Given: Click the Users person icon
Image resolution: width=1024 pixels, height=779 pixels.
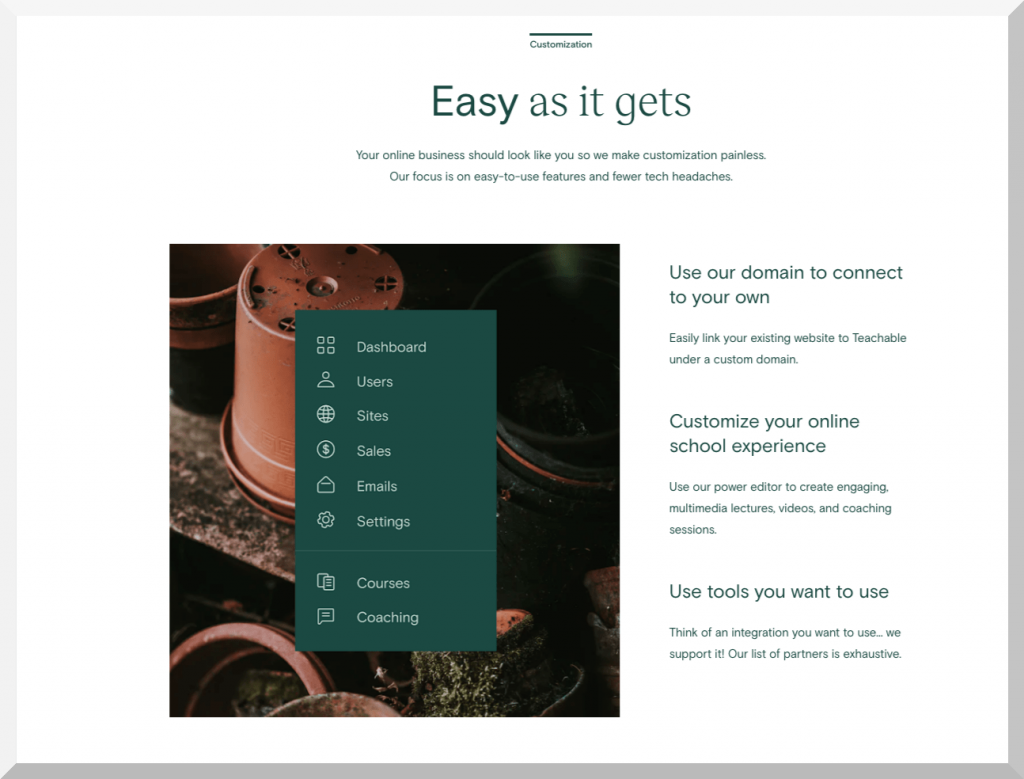Looking at the screenshot, I should coord(325,381).
